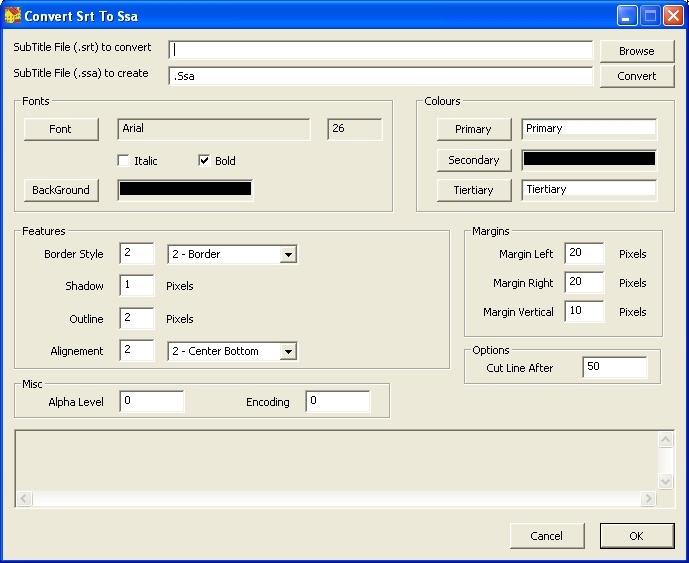Click the Primary colour display field
Screen dimensions: 689x563
(589, 129)
